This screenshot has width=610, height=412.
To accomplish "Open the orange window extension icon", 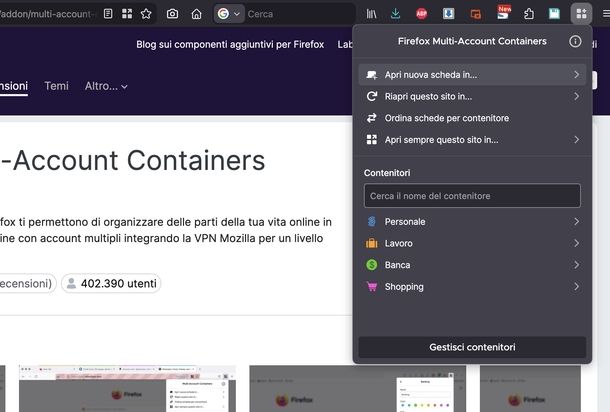I will tap(475, 14).
